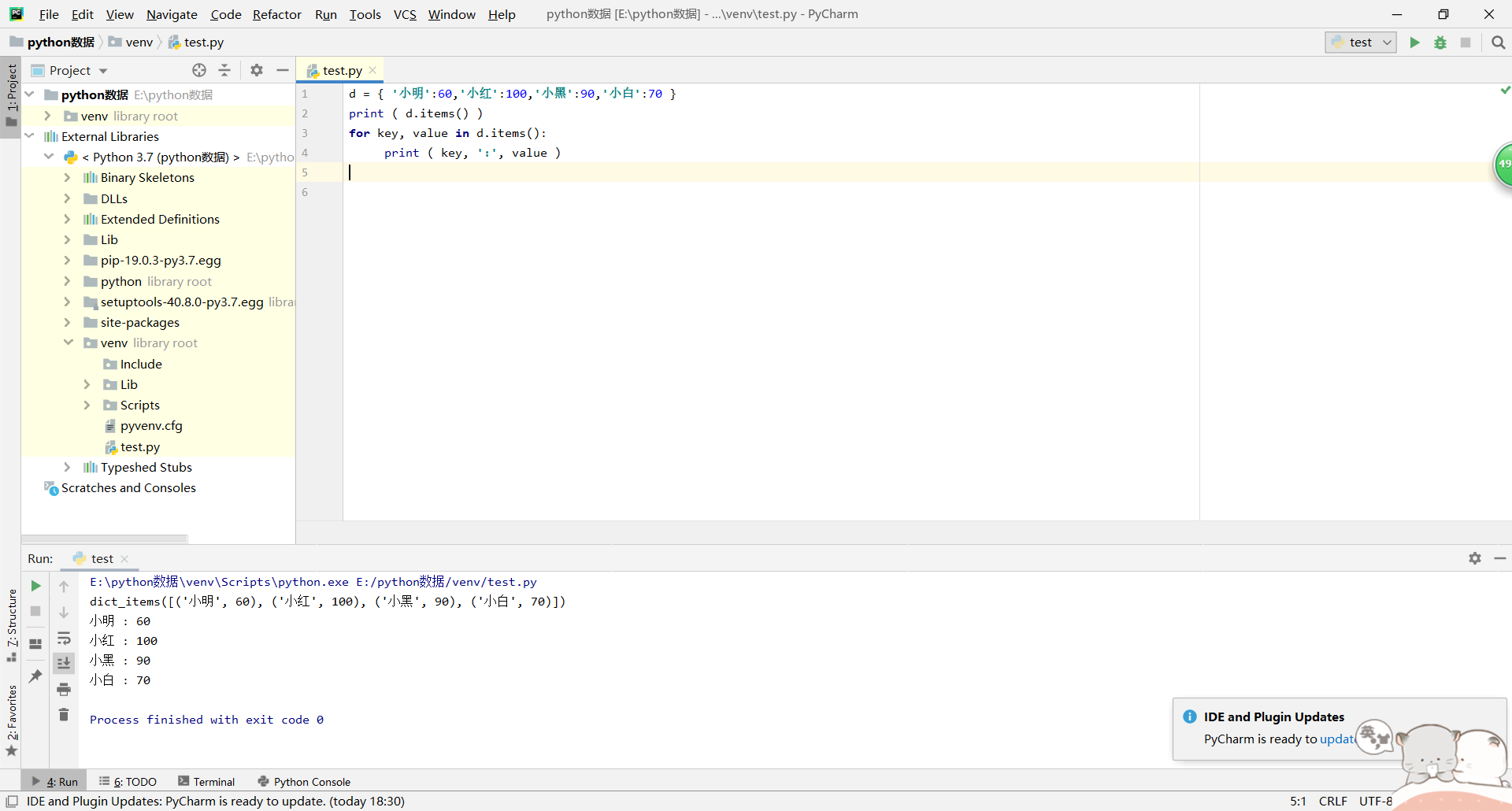
Task: Toggle the 2: Favorites side tool window
Action: tap(11, 720)
